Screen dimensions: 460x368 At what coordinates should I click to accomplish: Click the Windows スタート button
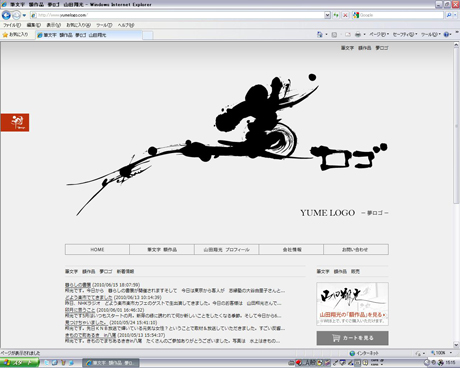point(19,363)
